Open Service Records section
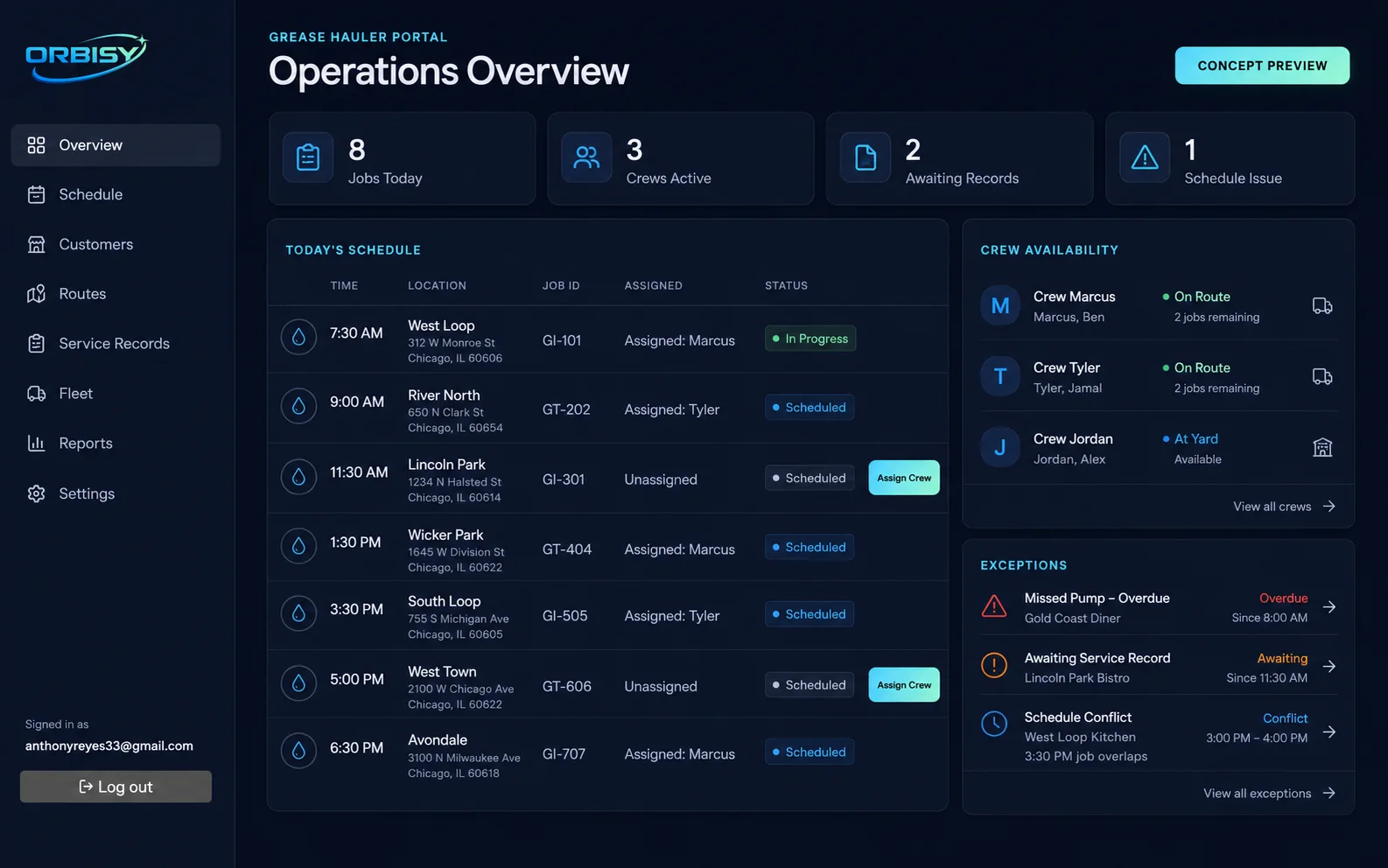Image resolution: width=1388 pixels, height=868 pixels. coord(116,344)
